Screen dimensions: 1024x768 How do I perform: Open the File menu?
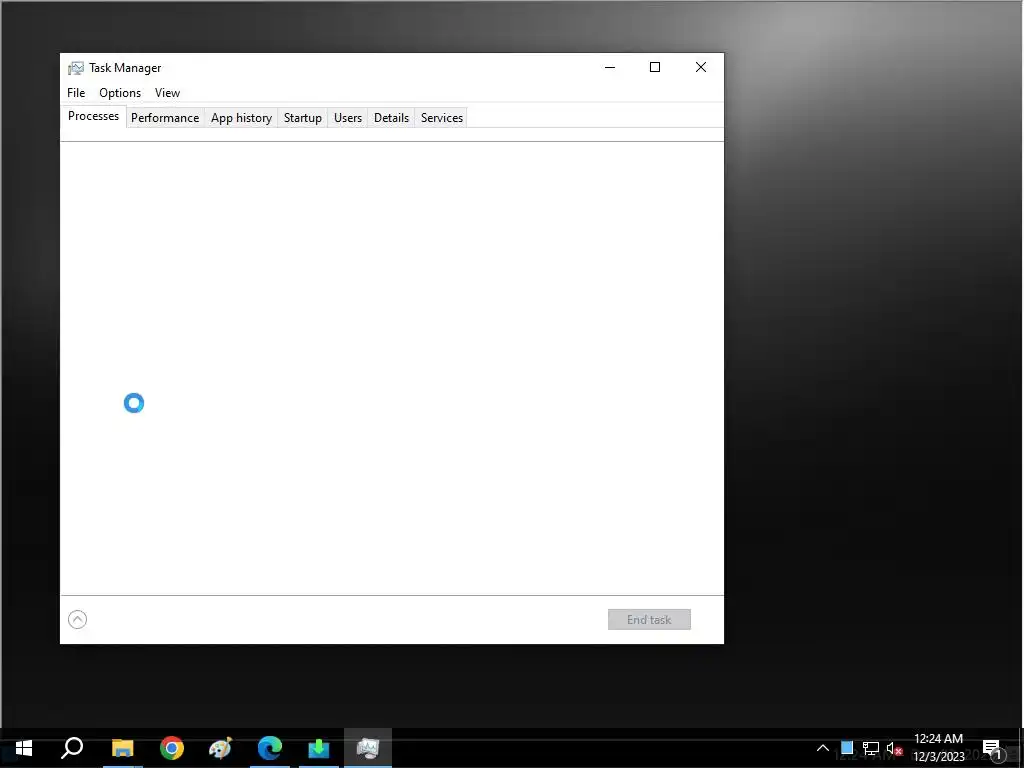(x=76, y=93)
